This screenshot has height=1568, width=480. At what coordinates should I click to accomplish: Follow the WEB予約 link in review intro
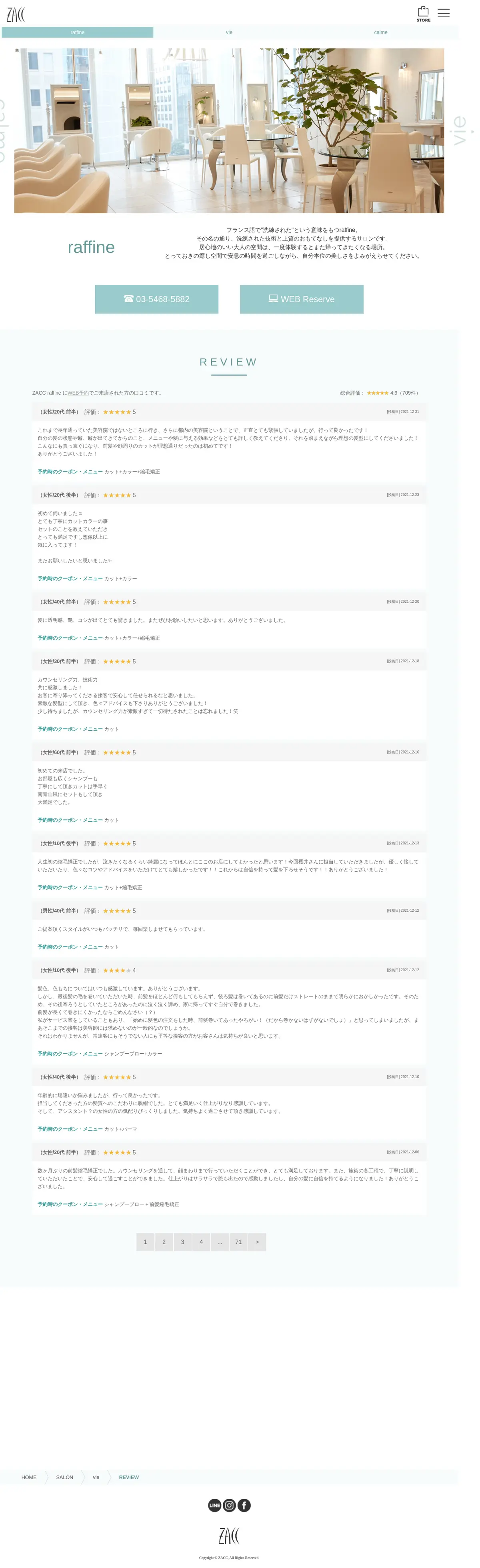[78, 393]
